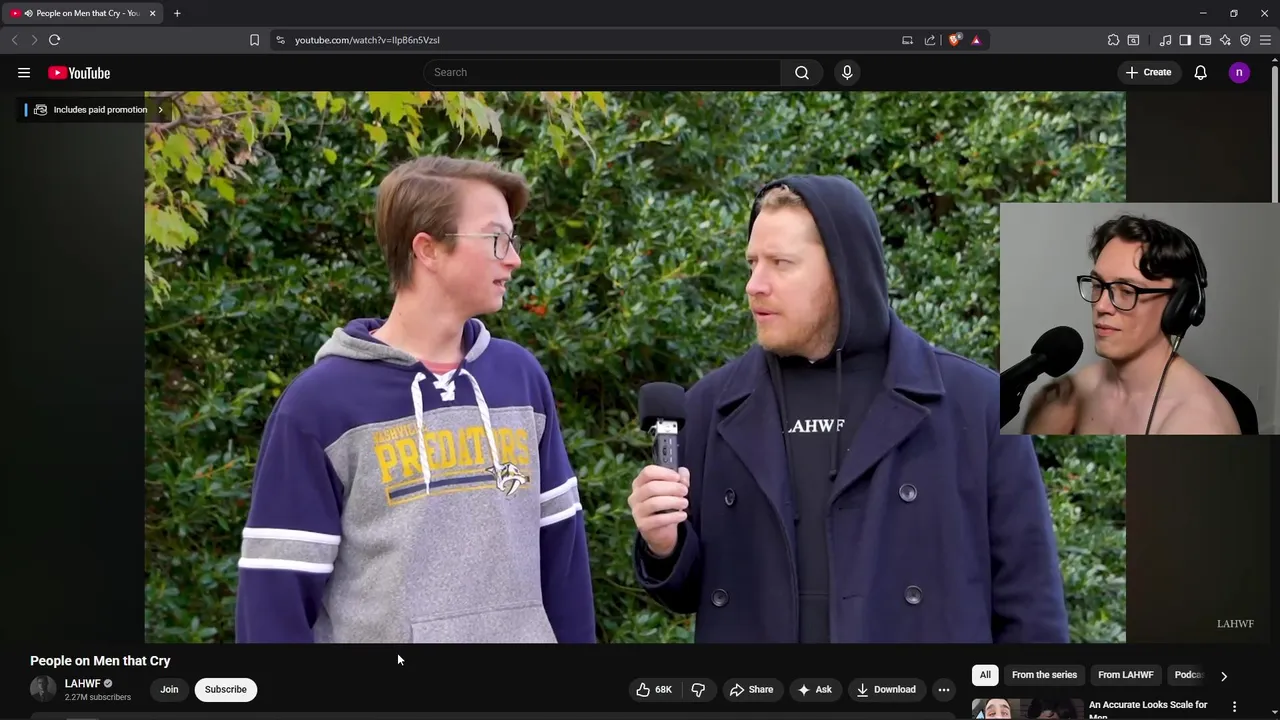Select the From LAHWF chip
The image size is (1280, 720).
(1126, 675)
